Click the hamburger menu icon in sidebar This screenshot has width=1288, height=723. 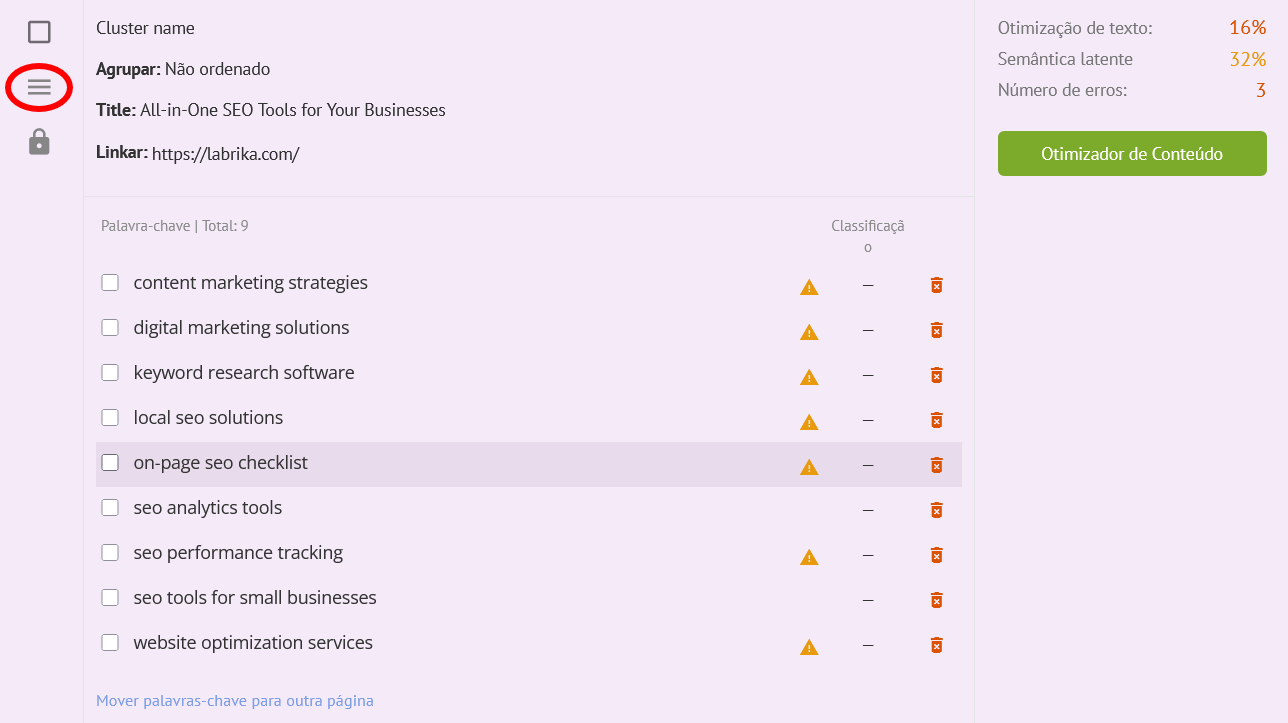pos(39,87)
